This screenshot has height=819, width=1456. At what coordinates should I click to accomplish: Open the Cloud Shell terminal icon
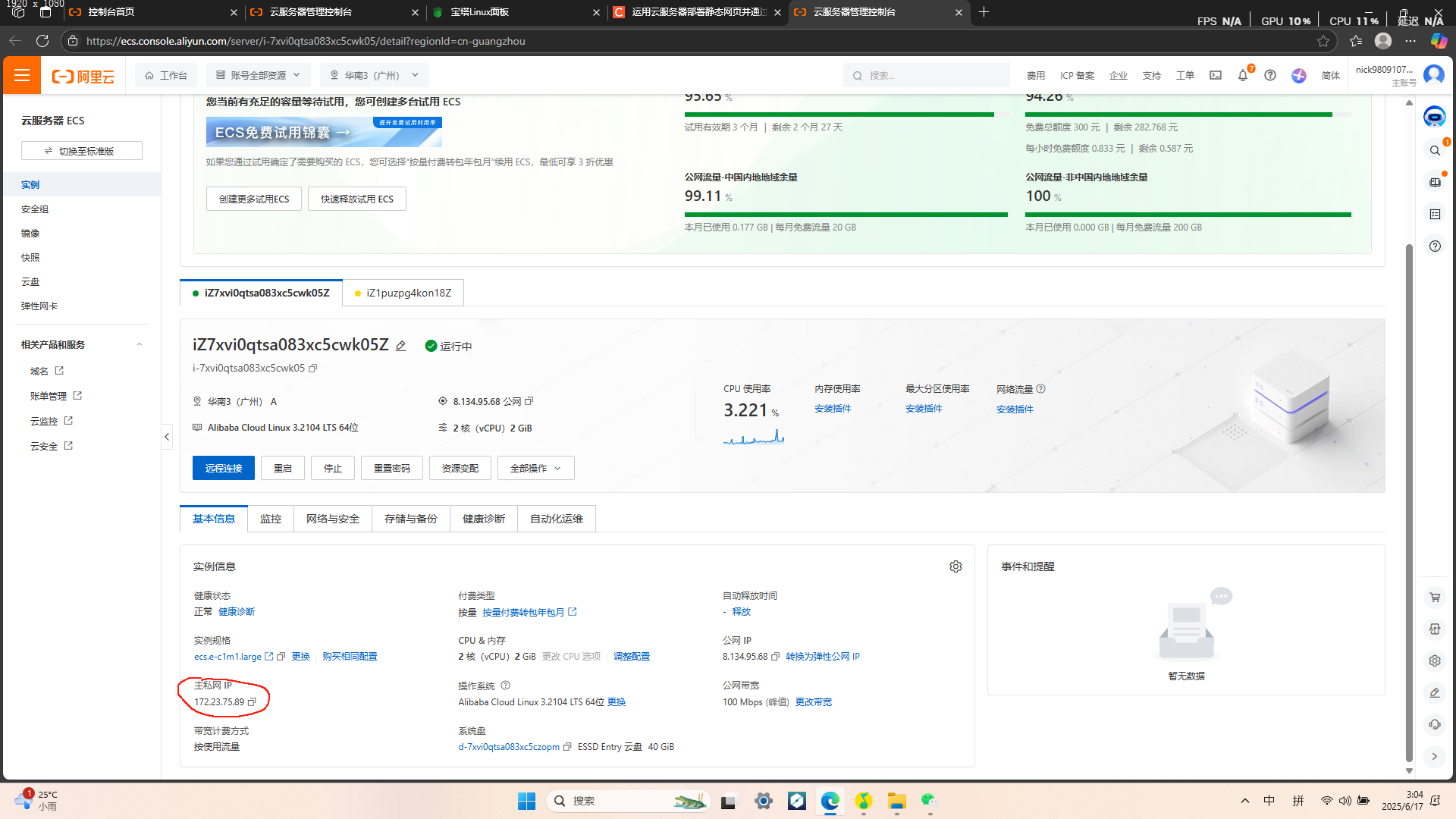pos(1216,75)
